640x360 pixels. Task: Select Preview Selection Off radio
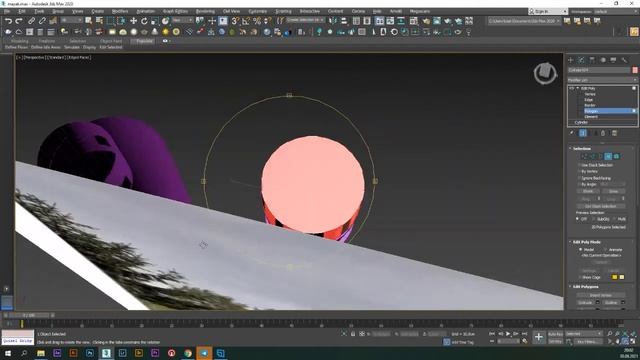578,219
